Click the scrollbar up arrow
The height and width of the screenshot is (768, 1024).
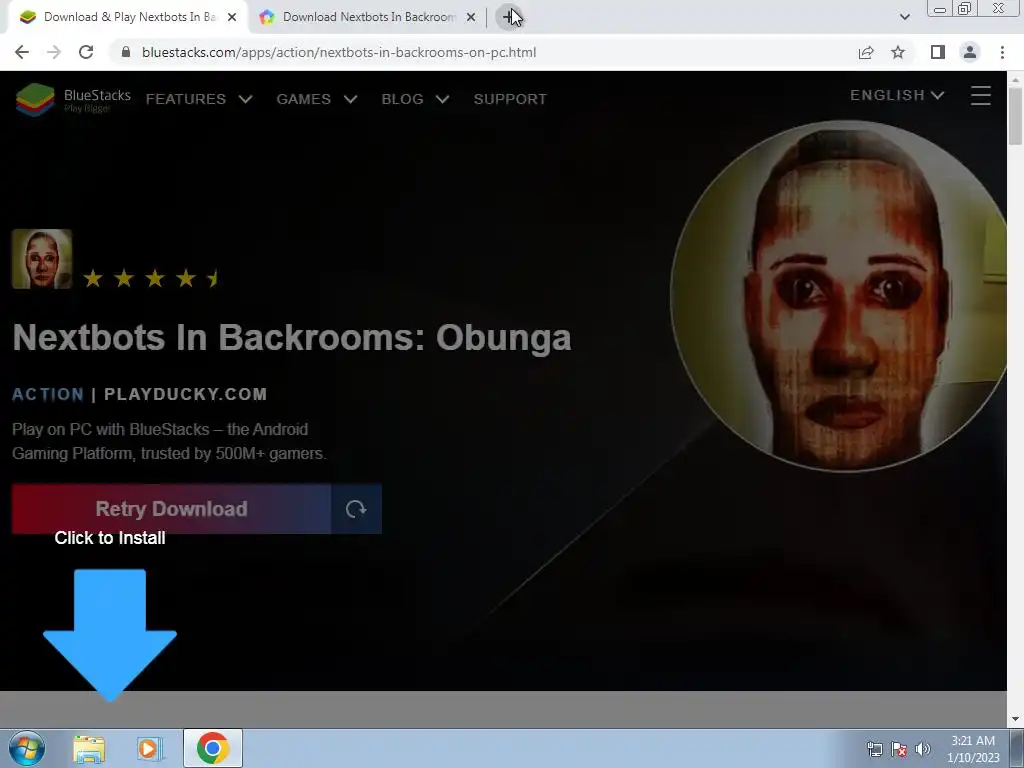[1014, 79]
